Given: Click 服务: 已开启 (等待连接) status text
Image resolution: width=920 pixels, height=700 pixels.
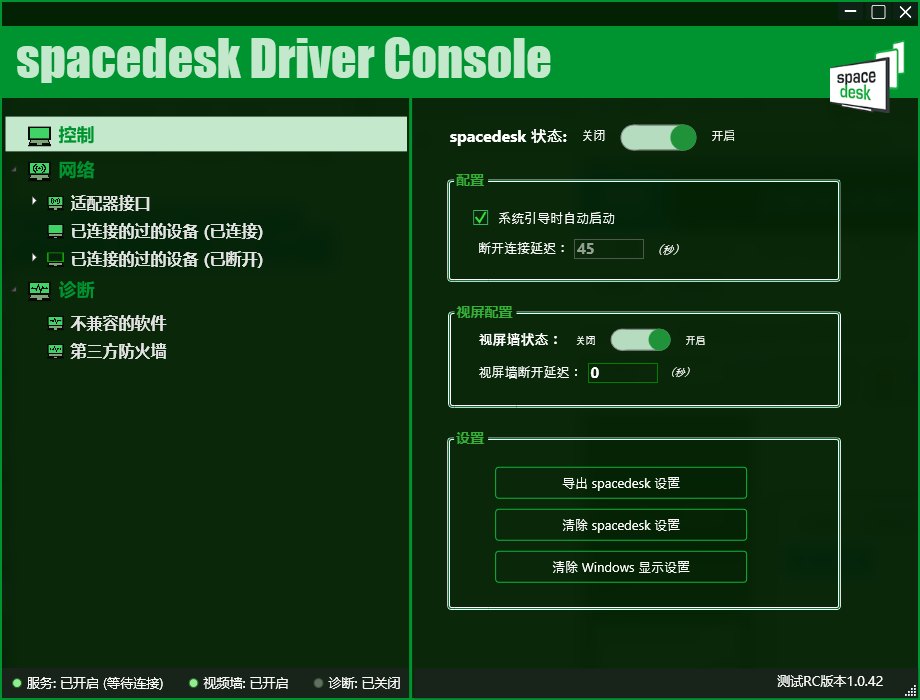Looking at the screenshot, I should (x=95, y=683).
